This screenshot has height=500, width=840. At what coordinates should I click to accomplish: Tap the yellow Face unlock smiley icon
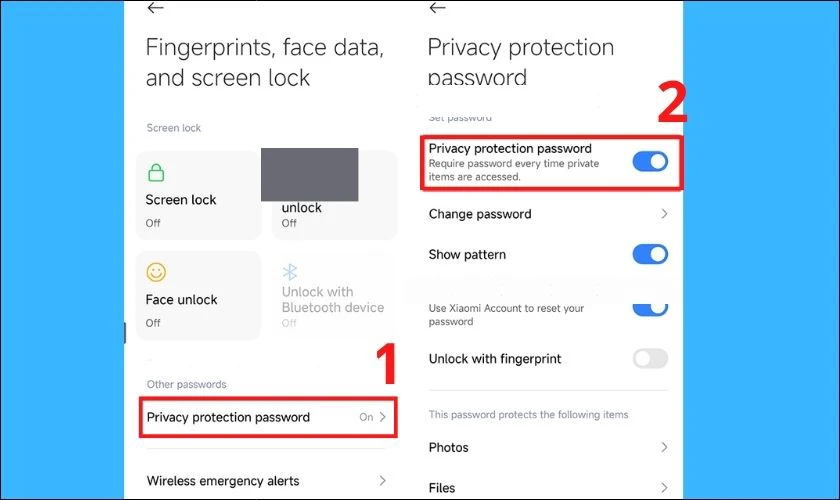pos(156,272)
